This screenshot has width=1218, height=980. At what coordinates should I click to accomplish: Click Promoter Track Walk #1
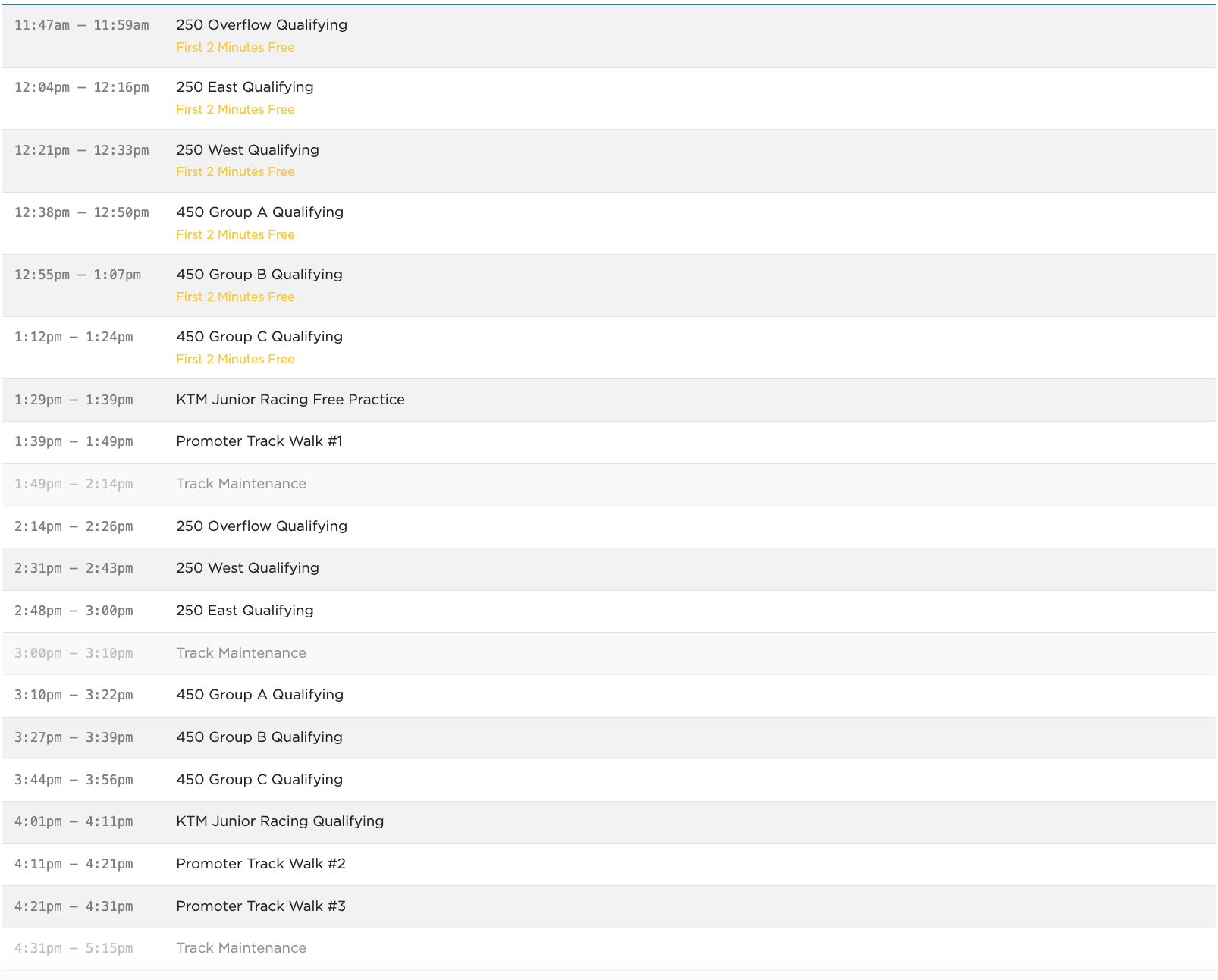tap(259, 441)
